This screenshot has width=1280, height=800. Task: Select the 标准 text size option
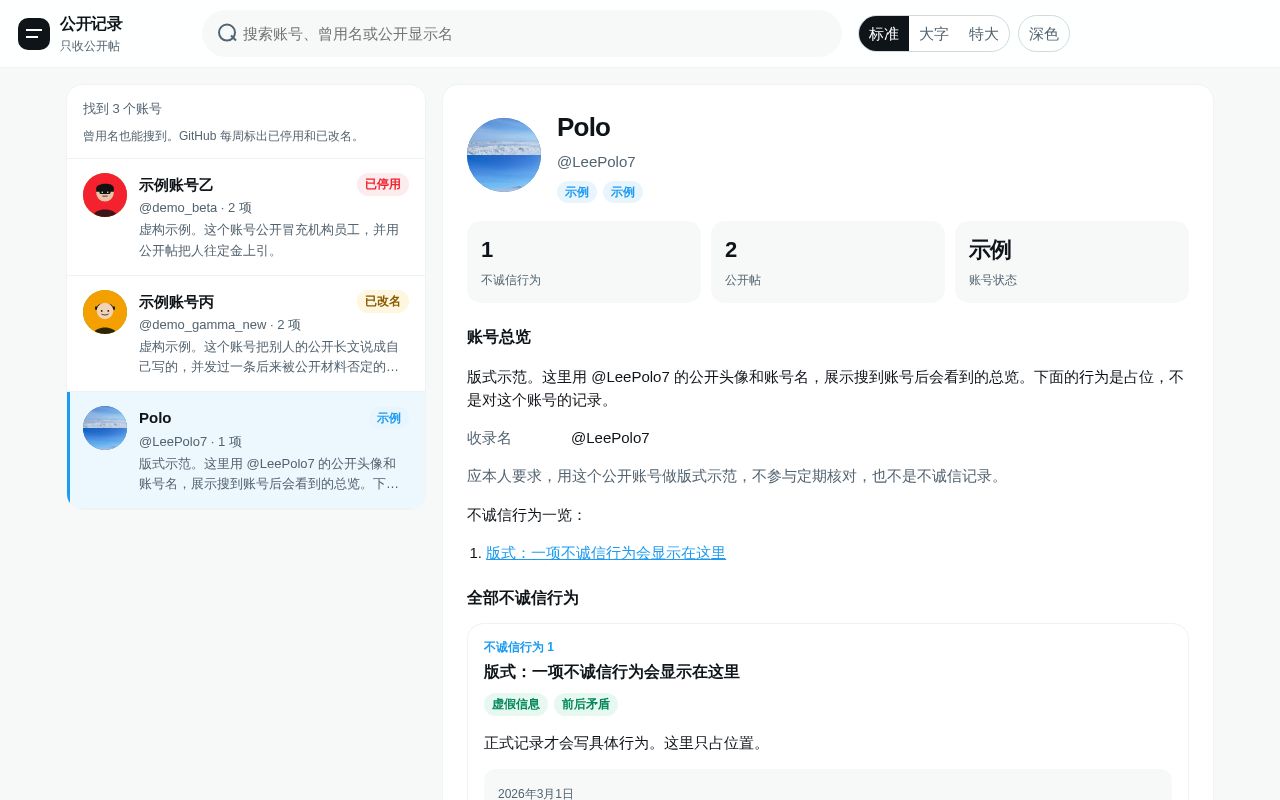click(x=884, y=34)
